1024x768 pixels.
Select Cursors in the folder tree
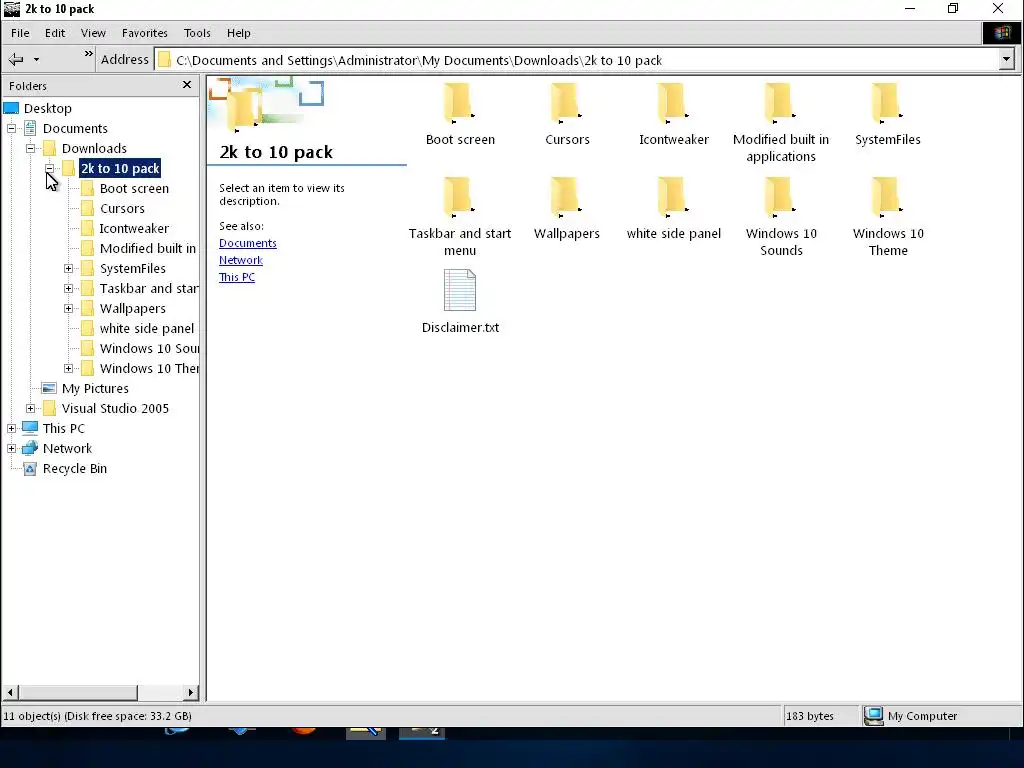click(x=122, y=208)
